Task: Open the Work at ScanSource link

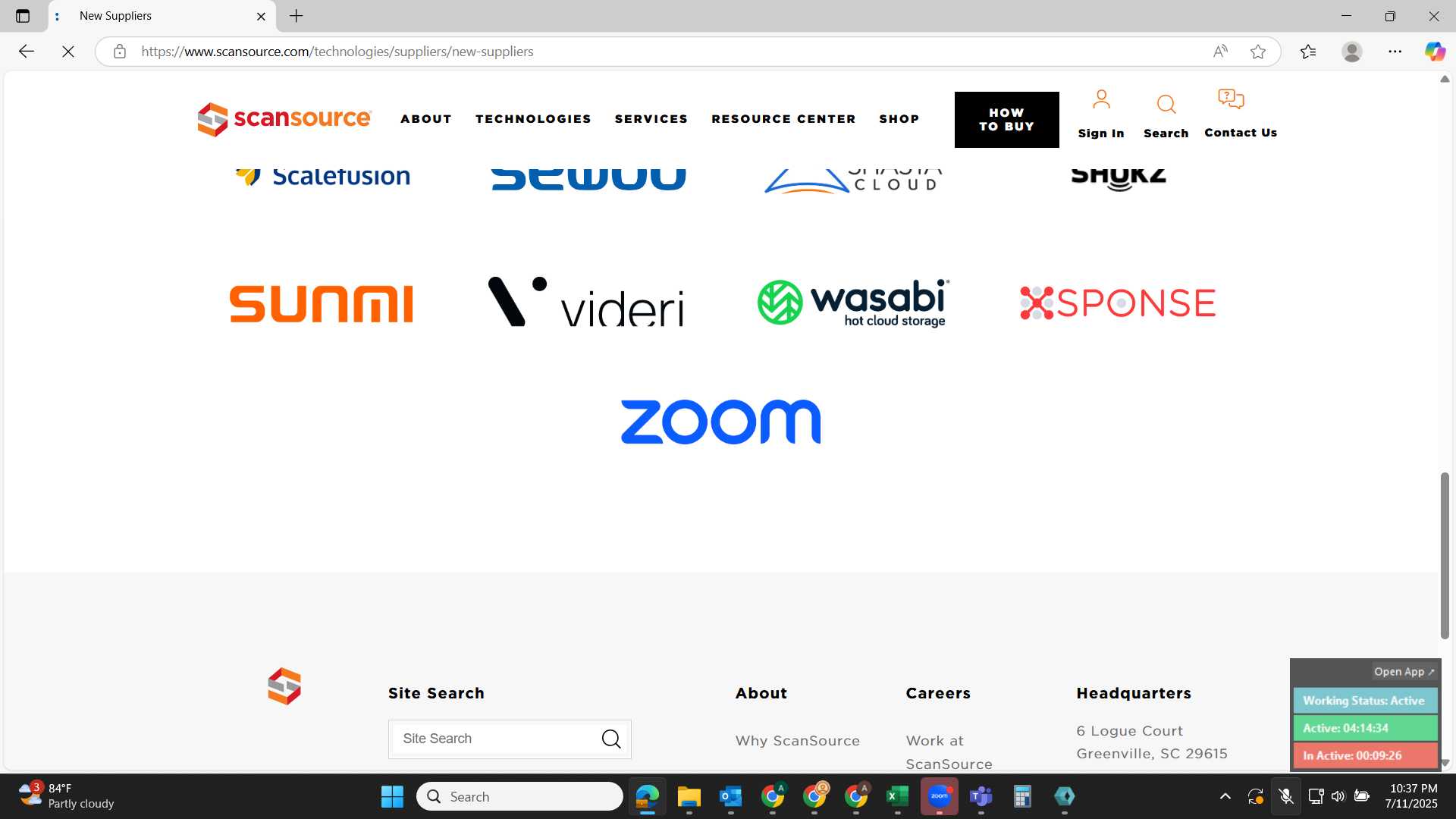Action: (x=949, y=752)
